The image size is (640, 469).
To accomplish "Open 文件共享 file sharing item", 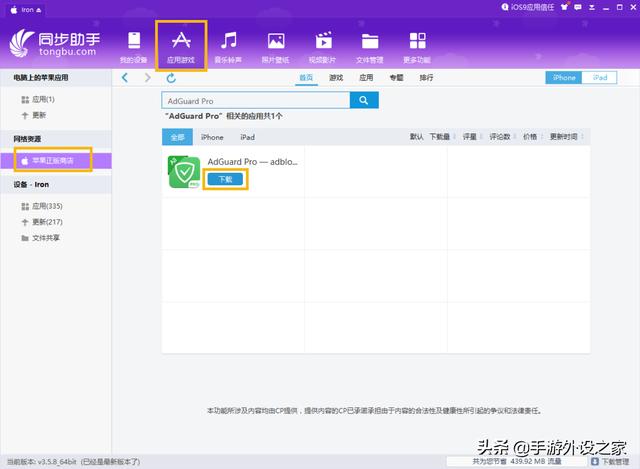I will [40, 238].
